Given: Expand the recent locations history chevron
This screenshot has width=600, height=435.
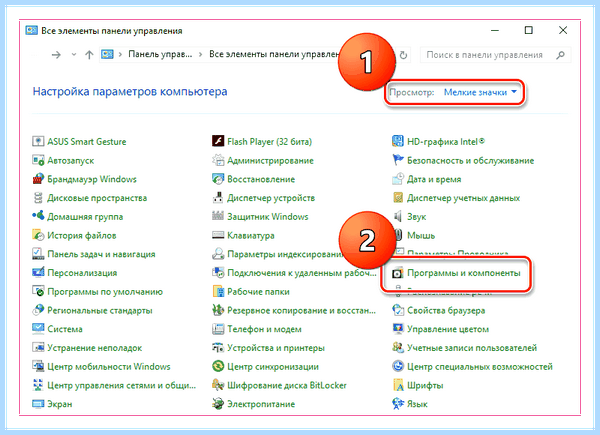Looking at the screenshot, I should click(x=74, y=55).
